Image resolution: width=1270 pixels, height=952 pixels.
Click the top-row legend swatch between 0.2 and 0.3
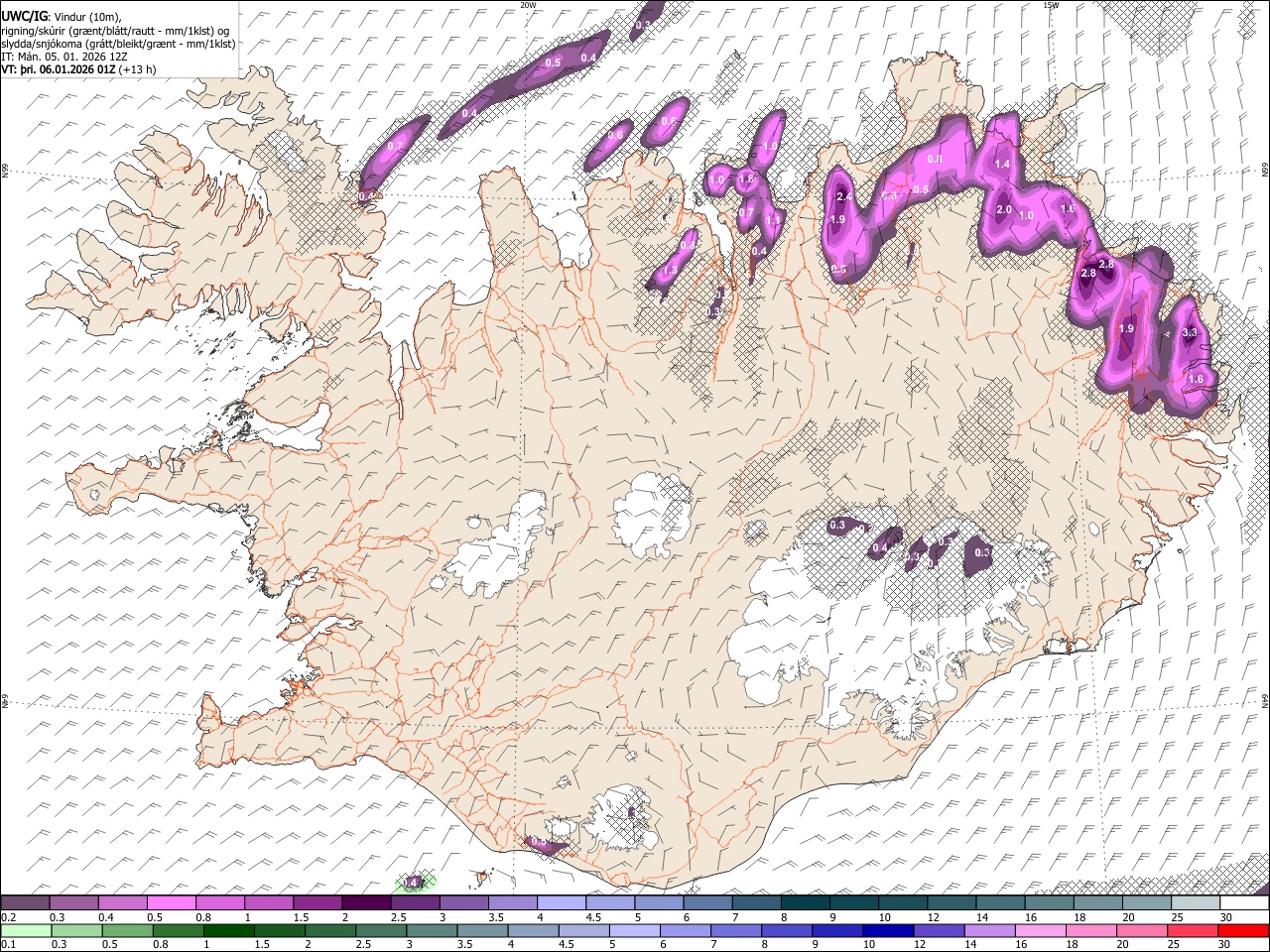click(25, 903)
